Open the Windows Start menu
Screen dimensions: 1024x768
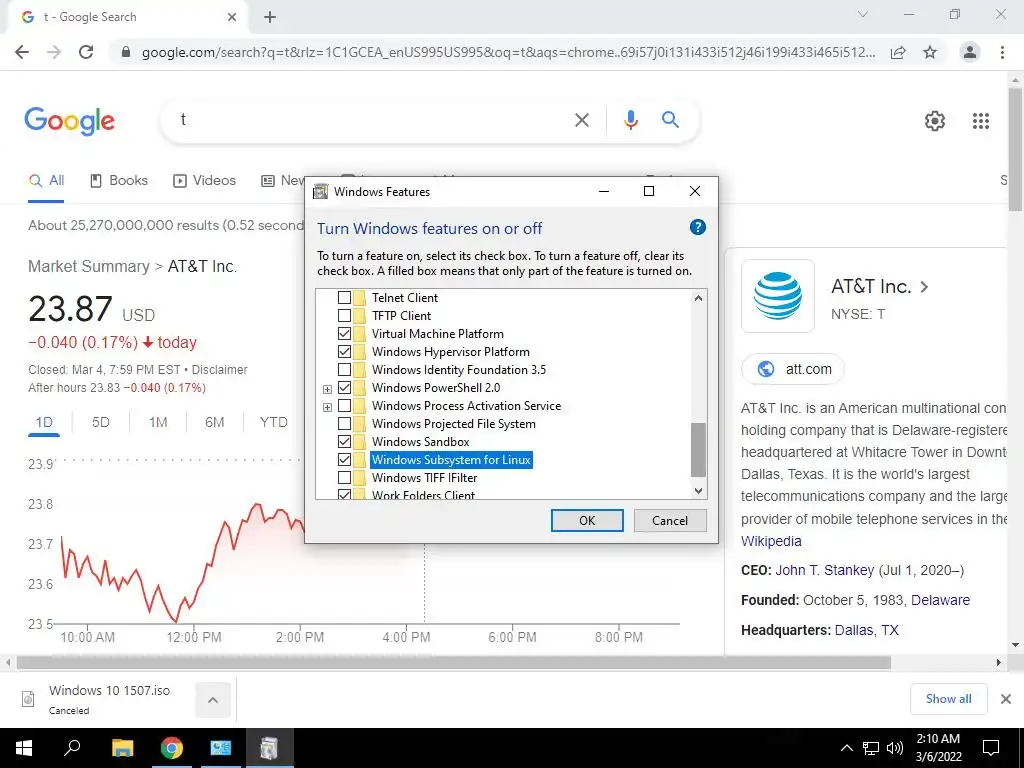coord(24,748)
